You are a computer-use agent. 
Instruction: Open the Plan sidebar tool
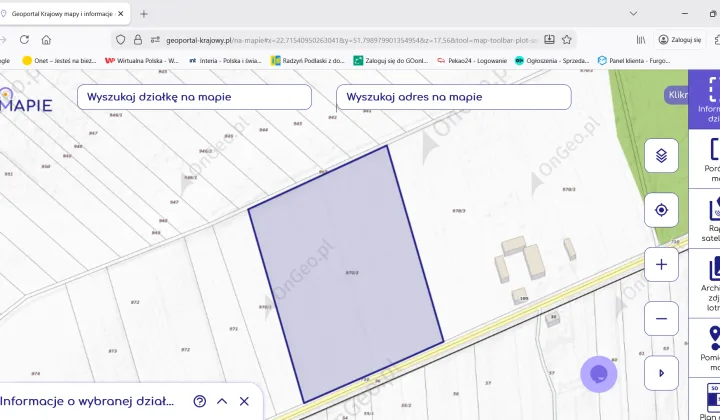pyautogui.click(x=706, y=399)
